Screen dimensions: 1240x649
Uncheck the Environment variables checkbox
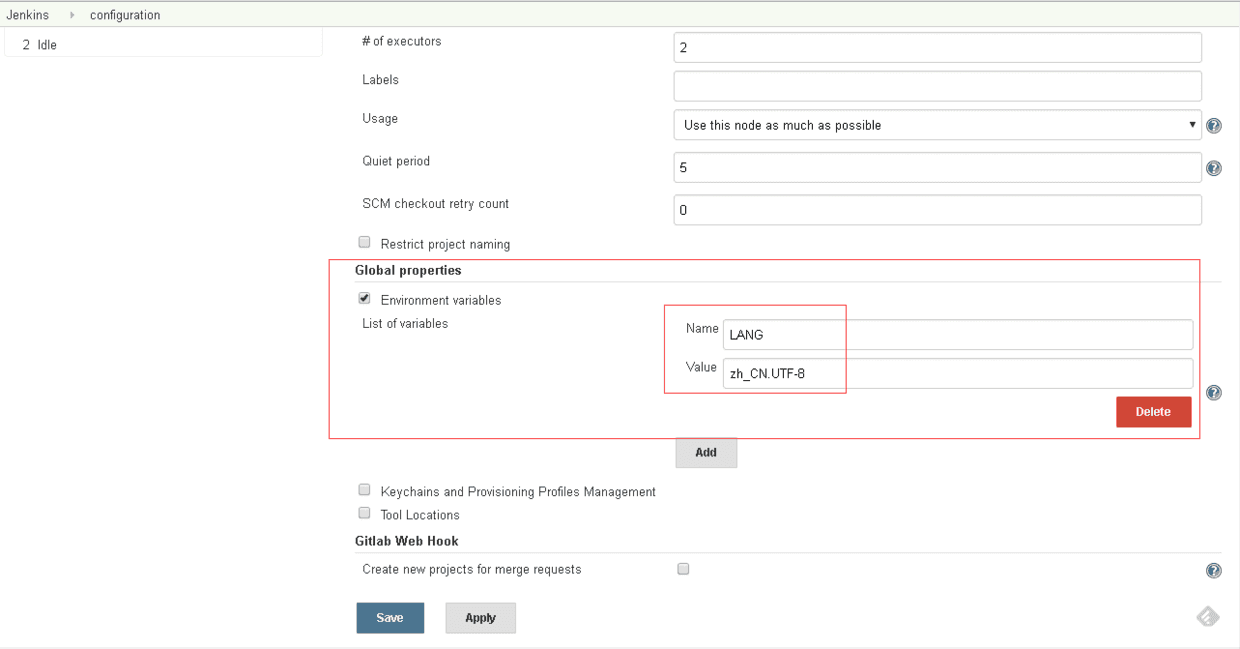pos(364,298)
